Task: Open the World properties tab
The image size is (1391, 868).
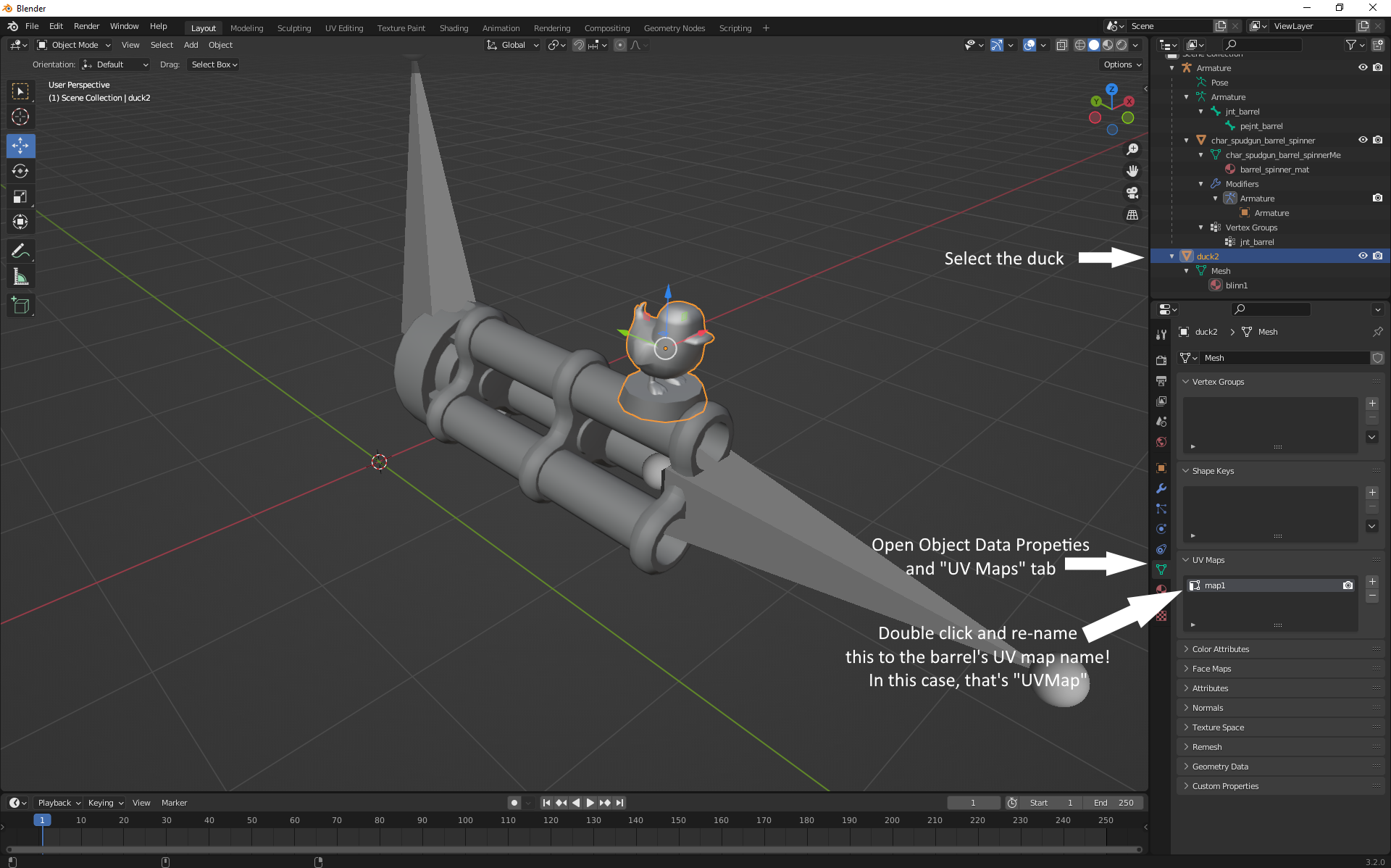Action: [x=1161, y=442]
